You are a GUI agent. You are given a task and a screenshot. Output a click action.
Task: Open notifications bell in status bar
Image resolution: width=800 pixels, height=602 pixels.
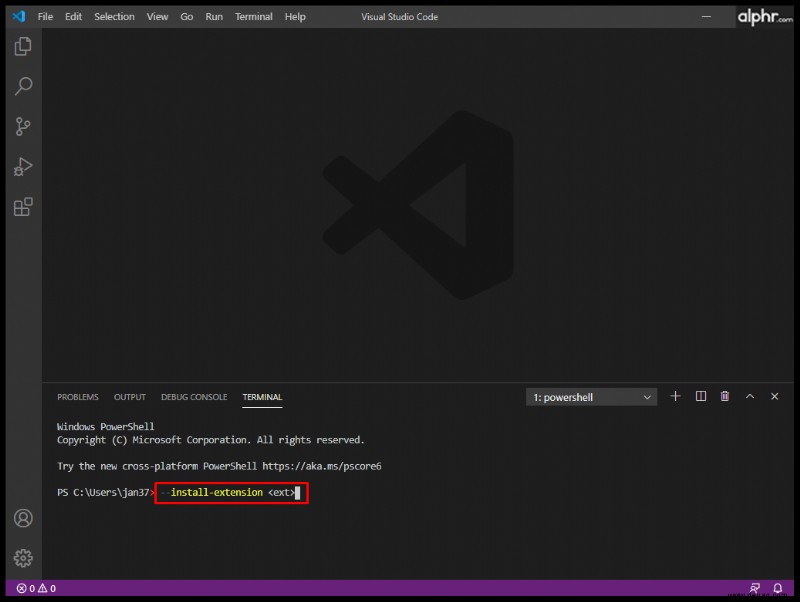click(x=778, y=588)
